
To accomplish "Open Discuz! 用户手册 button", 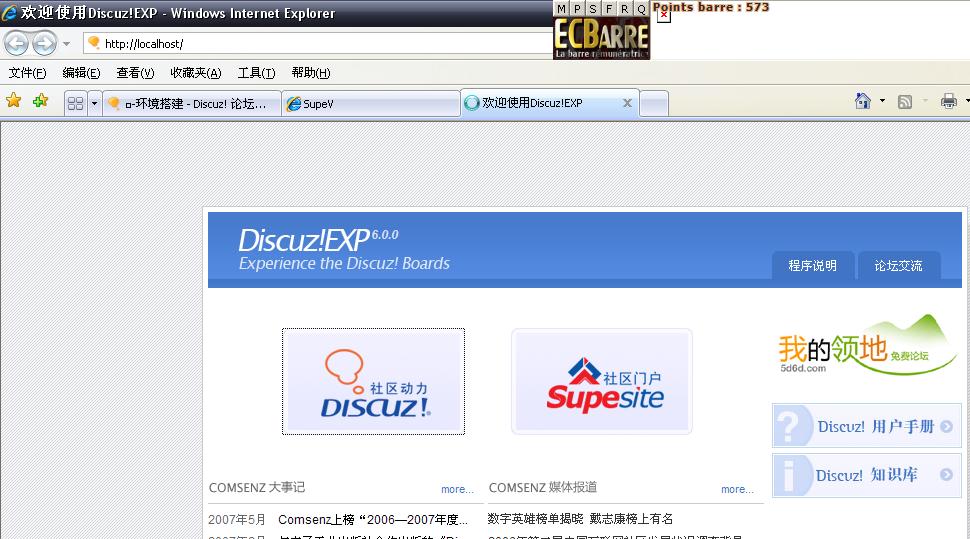I will point(867,426).
